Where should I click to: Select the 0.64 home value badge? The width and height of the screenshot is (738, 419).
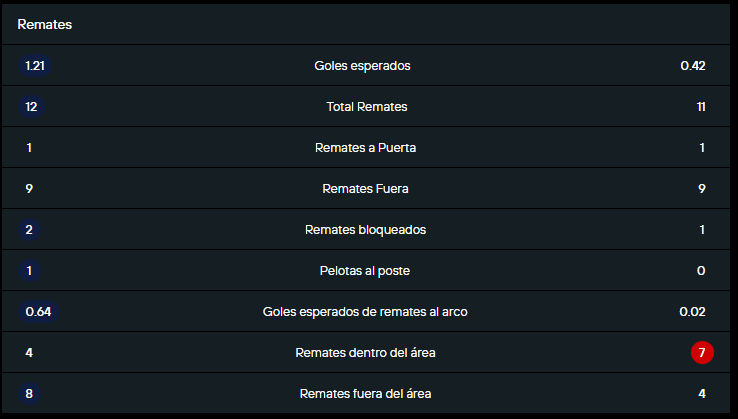coord(38,312)
